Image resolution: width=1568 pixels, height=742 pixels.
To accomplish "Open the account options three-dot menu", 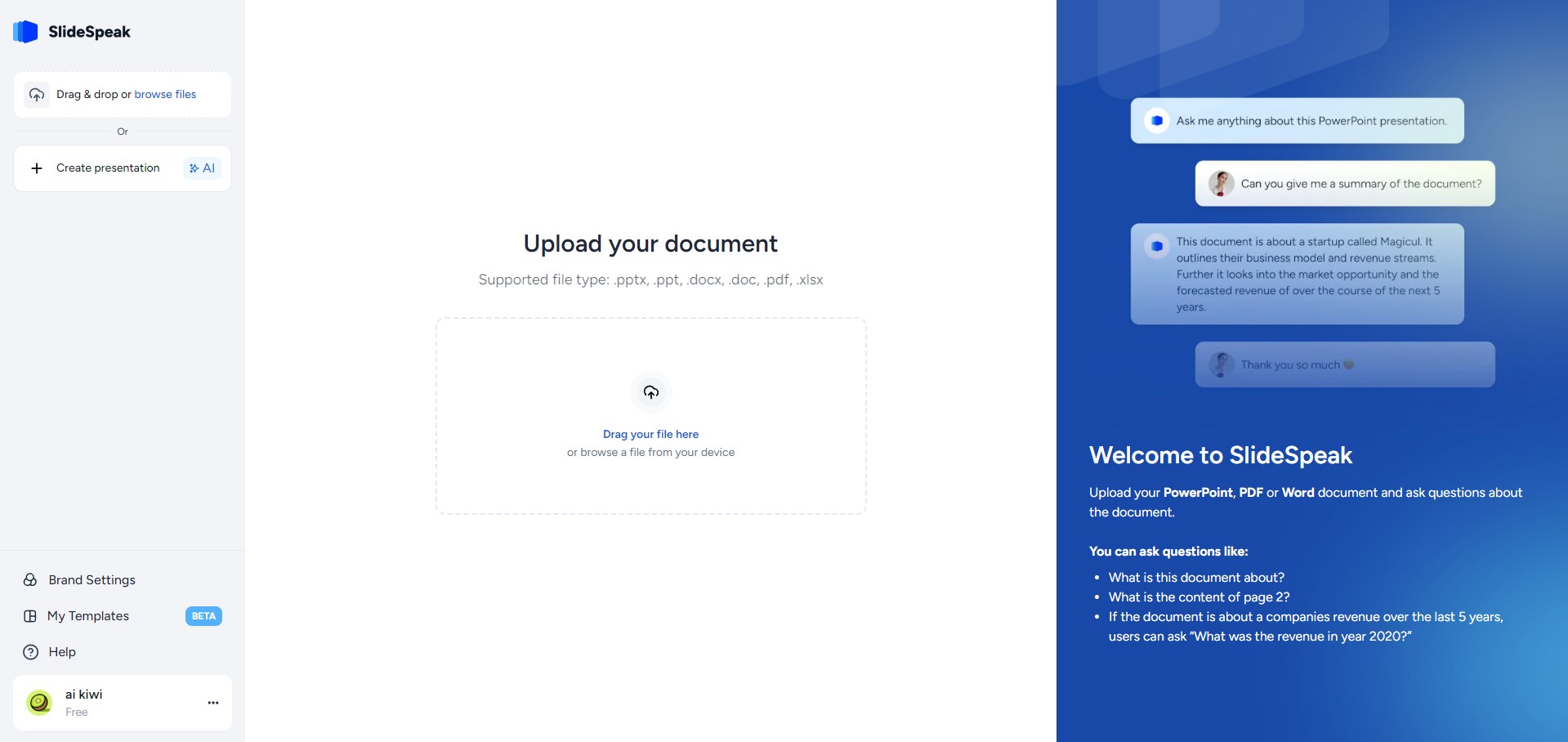I will 213,703.
